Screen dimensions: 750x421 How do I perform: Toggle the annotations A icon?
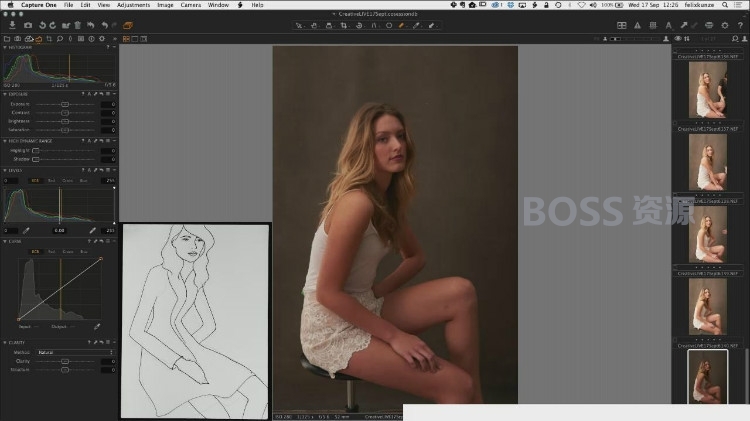669,25
